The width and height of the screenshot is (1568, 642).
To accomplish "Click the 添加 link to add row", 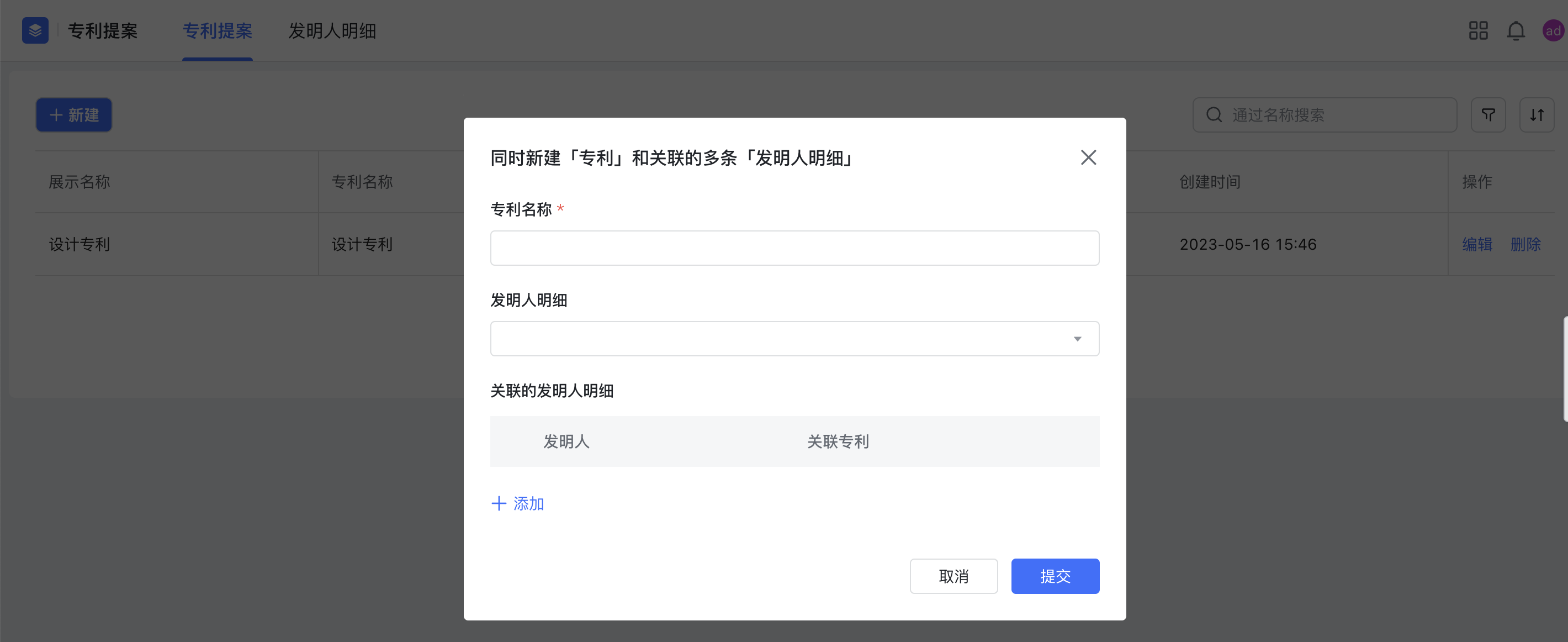I will (x=517, y=503).
